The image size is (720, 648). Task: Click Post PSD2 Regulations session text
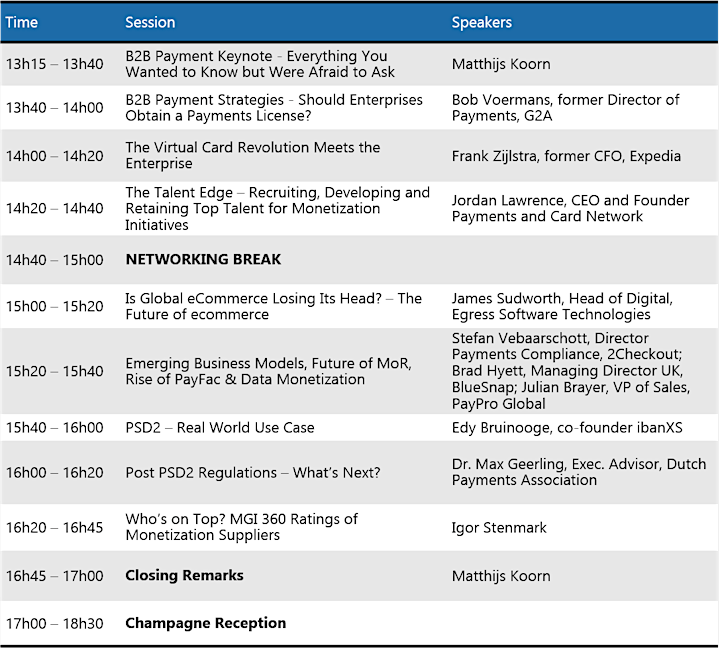(x=253, y=473)
